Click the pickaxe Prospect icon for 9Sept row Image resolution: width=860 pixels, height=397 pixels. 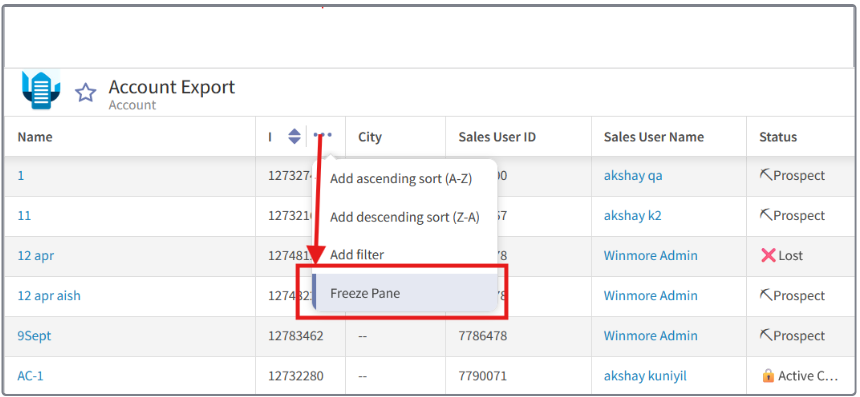pyautogui.click(x=766, y=335)
